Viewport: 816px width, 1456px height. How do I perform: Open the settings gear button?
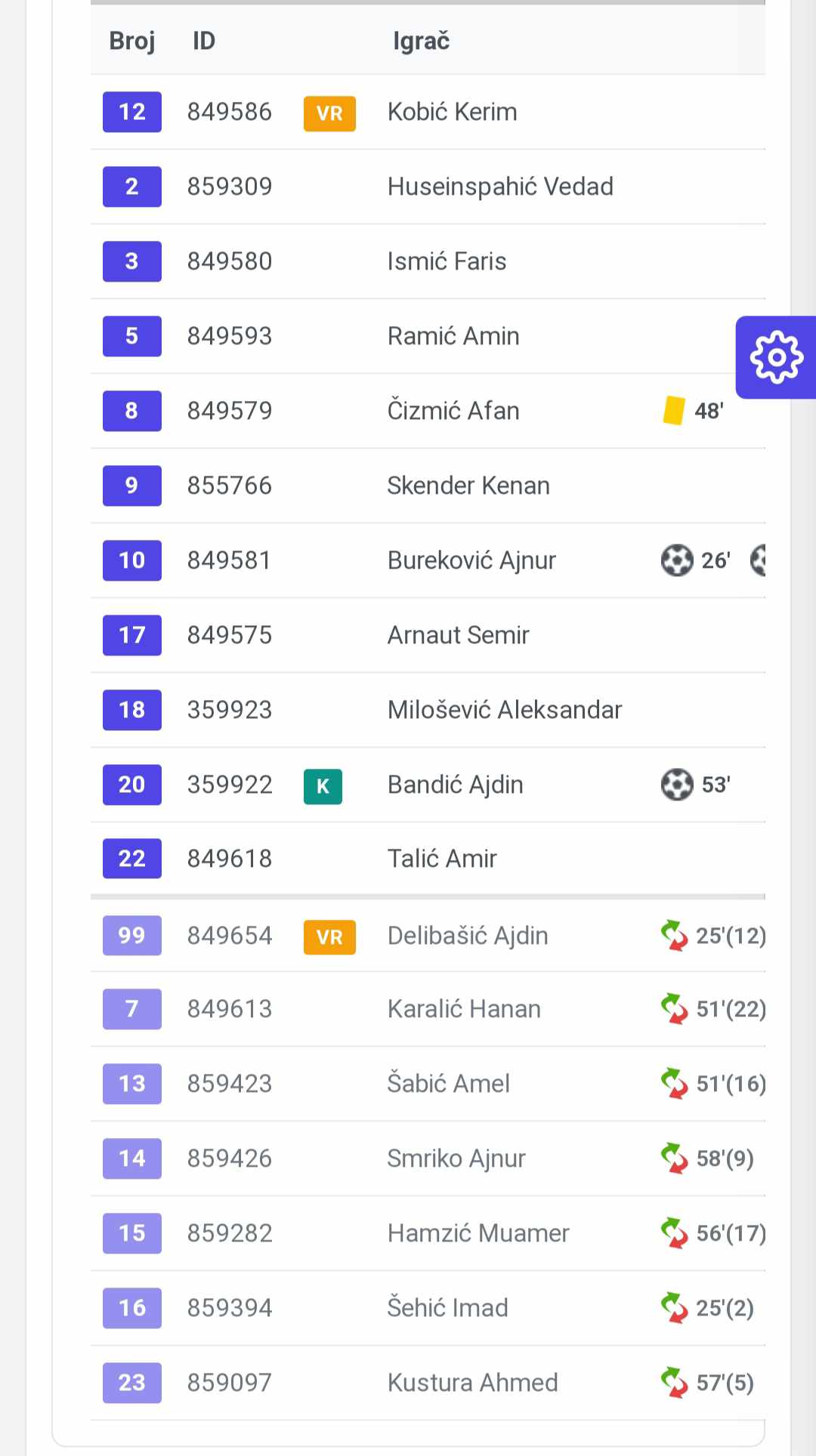[x=776, y=357]
